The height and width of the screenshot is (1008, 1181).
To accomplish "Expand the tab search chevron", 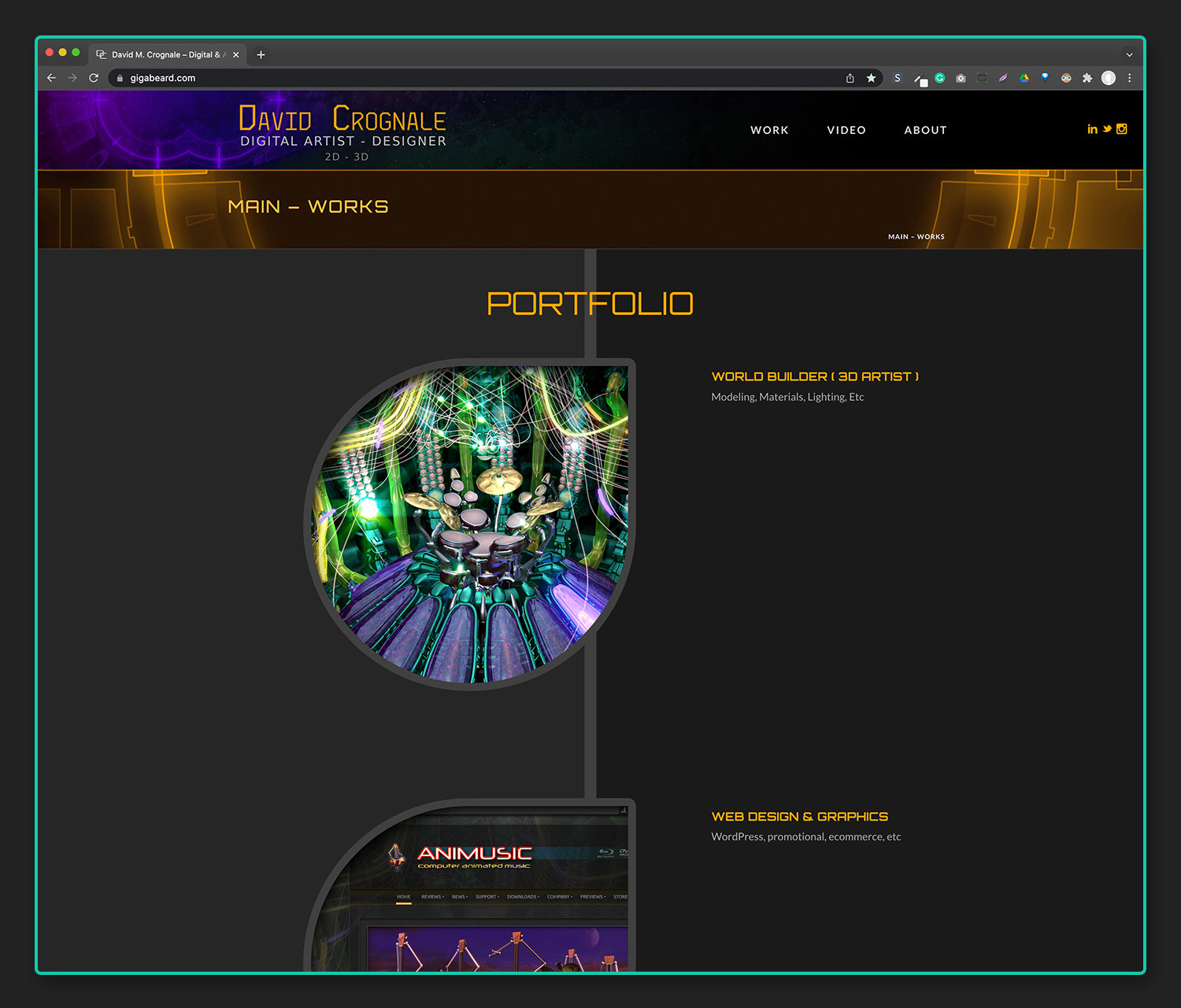I will pyautogui.click(x=1129, y=54).
